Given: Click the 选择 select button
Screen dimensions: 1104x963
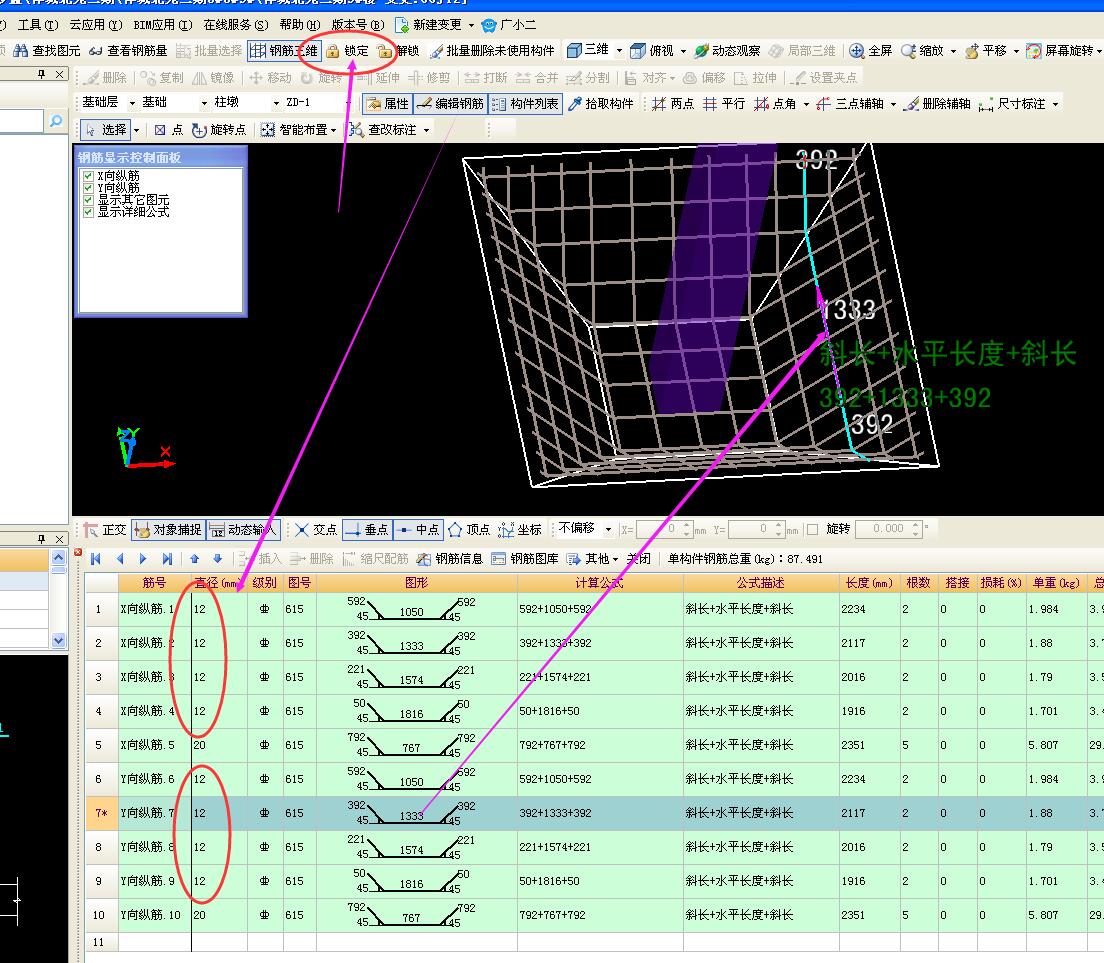Looking at the screenshot, I should click(x=107, y=130).
